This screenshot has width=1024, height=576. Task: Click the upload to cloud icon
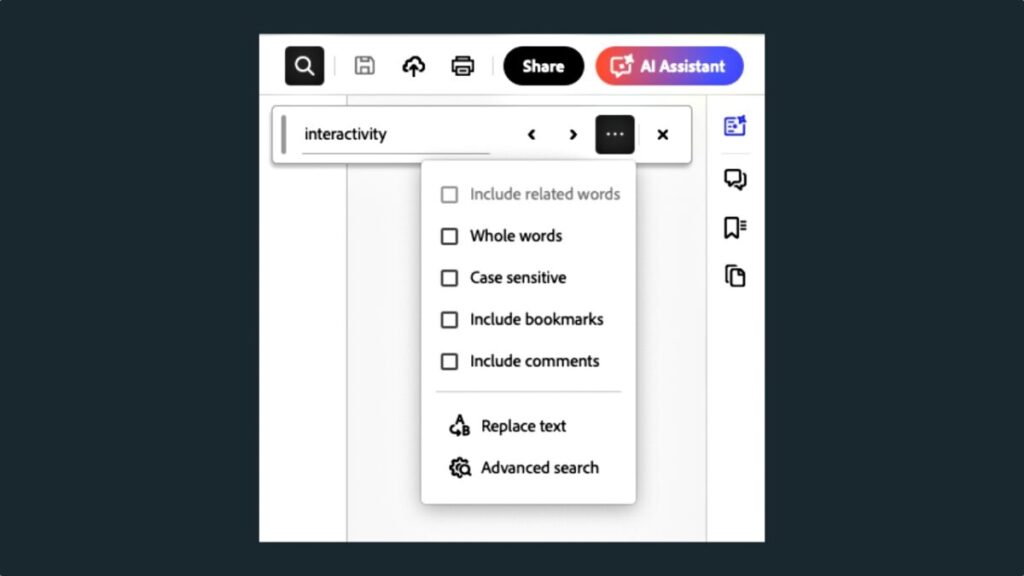[x=413, y=66]
